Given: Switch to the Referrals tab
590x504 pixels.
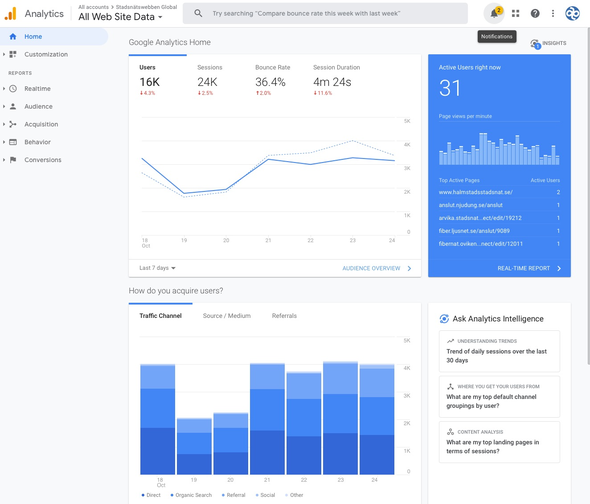Looking at the screenshot, I should pos(284,316).
